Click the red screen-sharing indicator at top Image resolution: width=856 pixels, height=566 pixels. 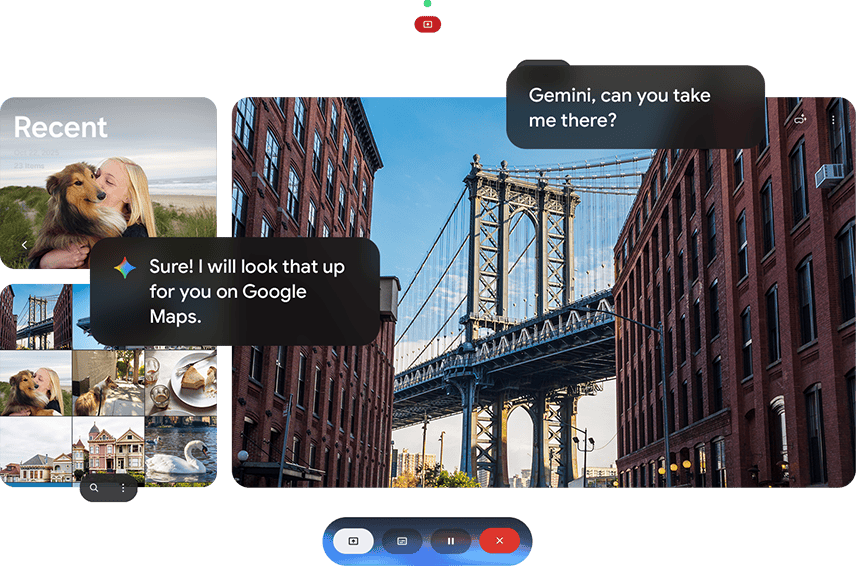427,24
